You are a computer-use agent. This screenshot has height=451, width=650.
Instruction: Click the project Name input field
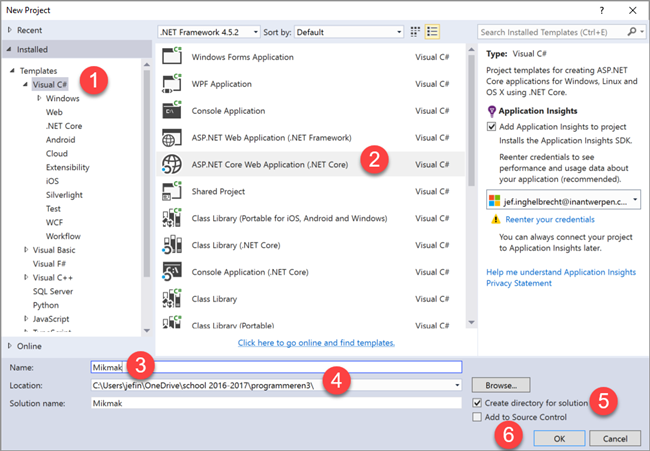tap(276, 367)
